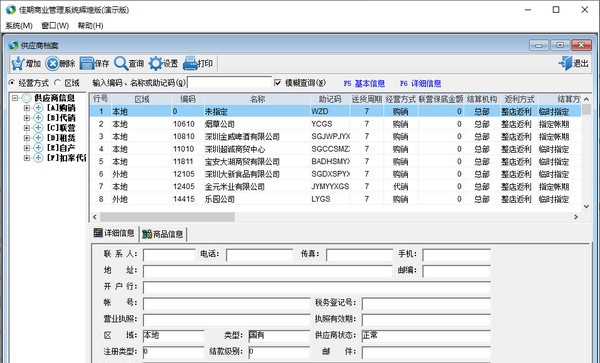Open the 帮助(H) menu
The image size is (600, 363).
tap(90, 26)
